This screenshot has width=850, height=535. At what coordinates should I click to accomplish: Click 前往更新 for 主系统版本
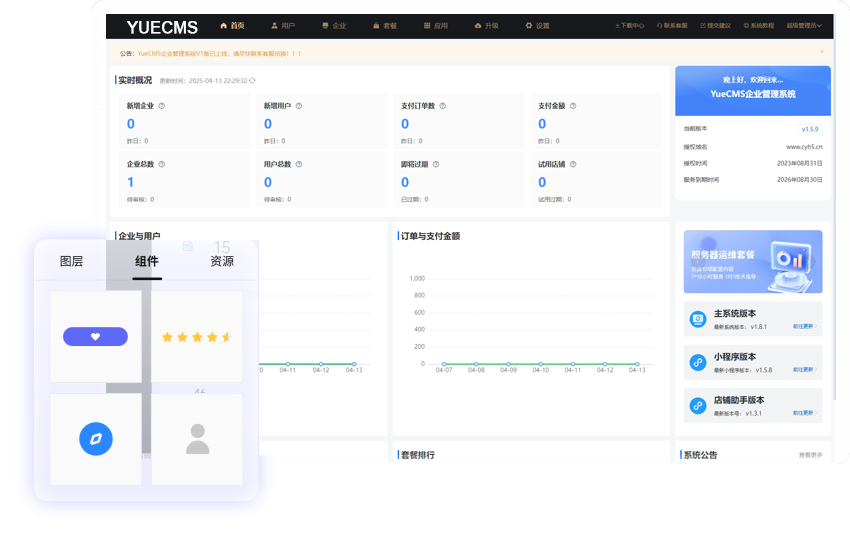(805, 326)
